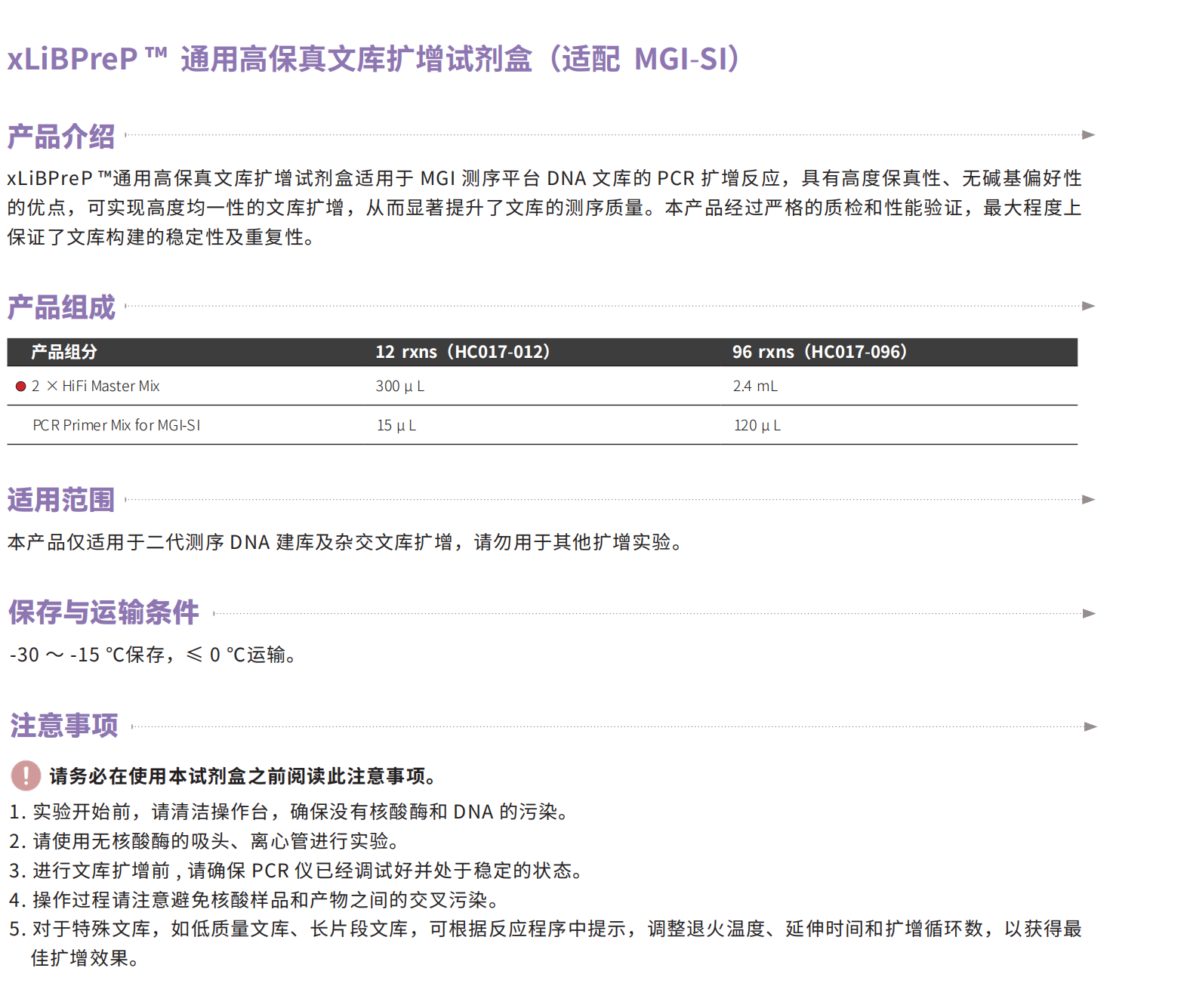The height and width of the screenshot is (1008, 1187).
Task: Click note 2 请使用无核酸酶的吸头
Action: point(205,841)
